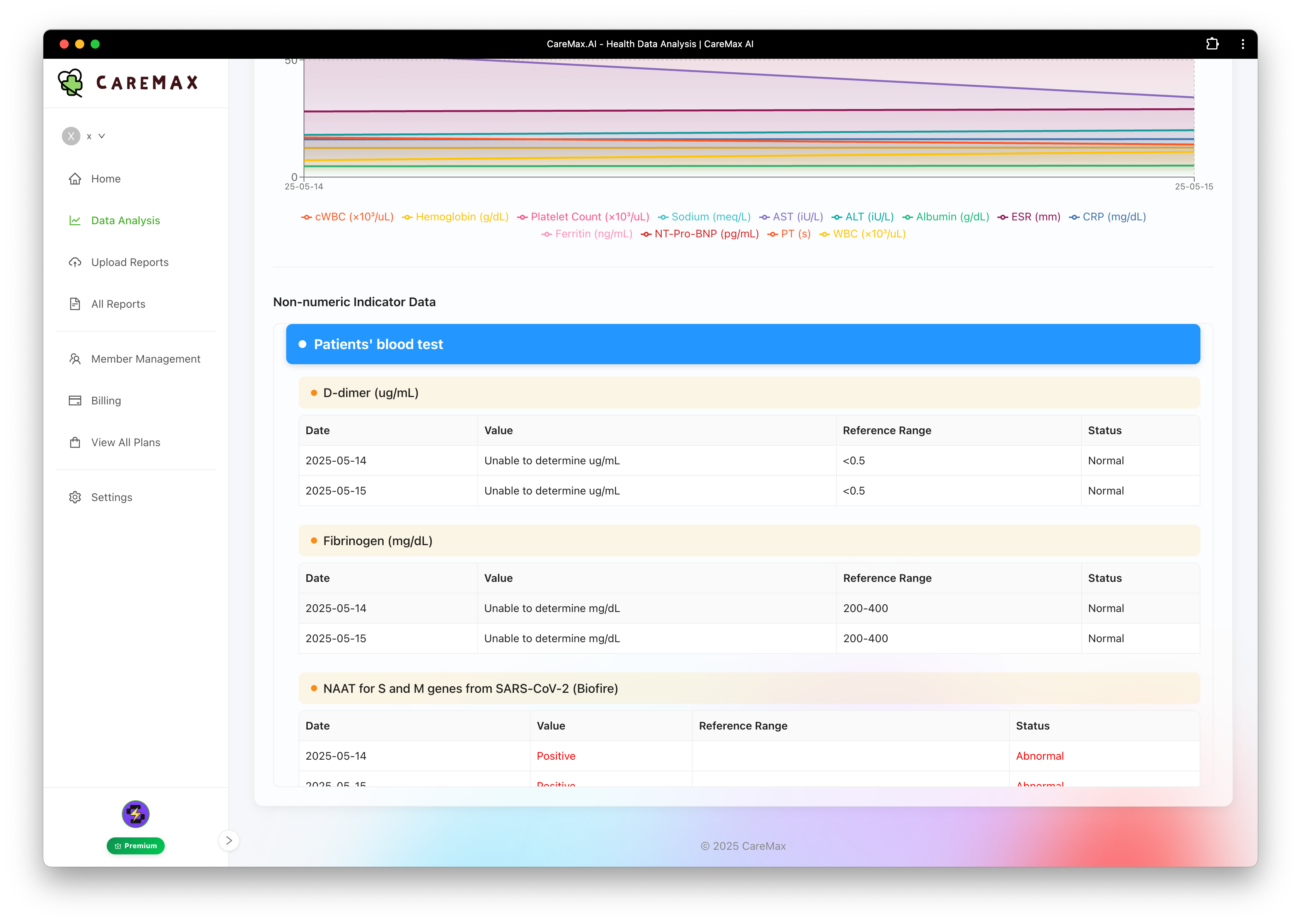Toggle ESR (mm) legend color marker
The width and height of the screenshot is (1301, 924).
pyautogui.click(x=1003, y=217)
